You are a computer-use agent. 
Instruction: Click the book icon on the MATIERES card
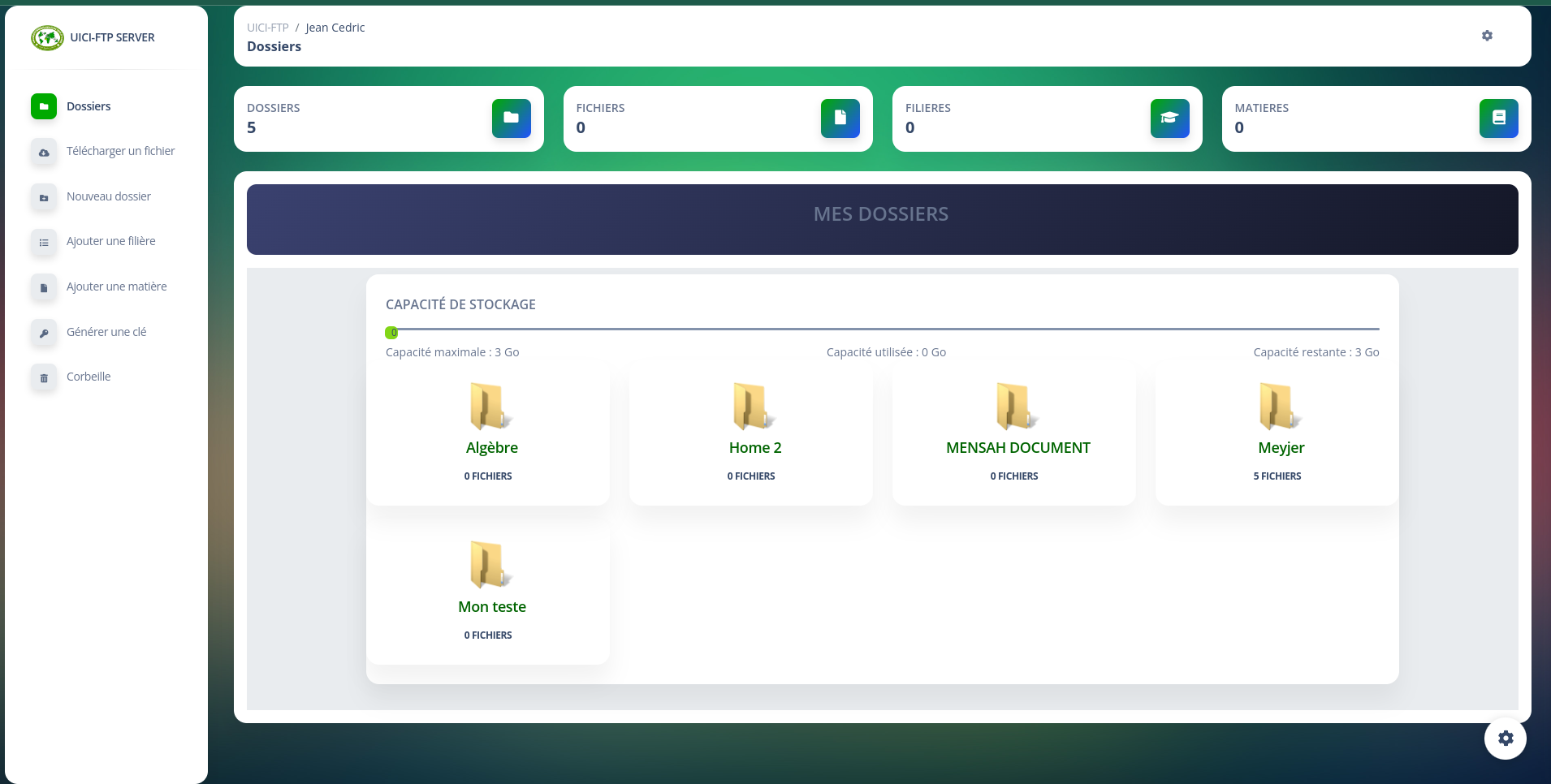pos(1499,118)
